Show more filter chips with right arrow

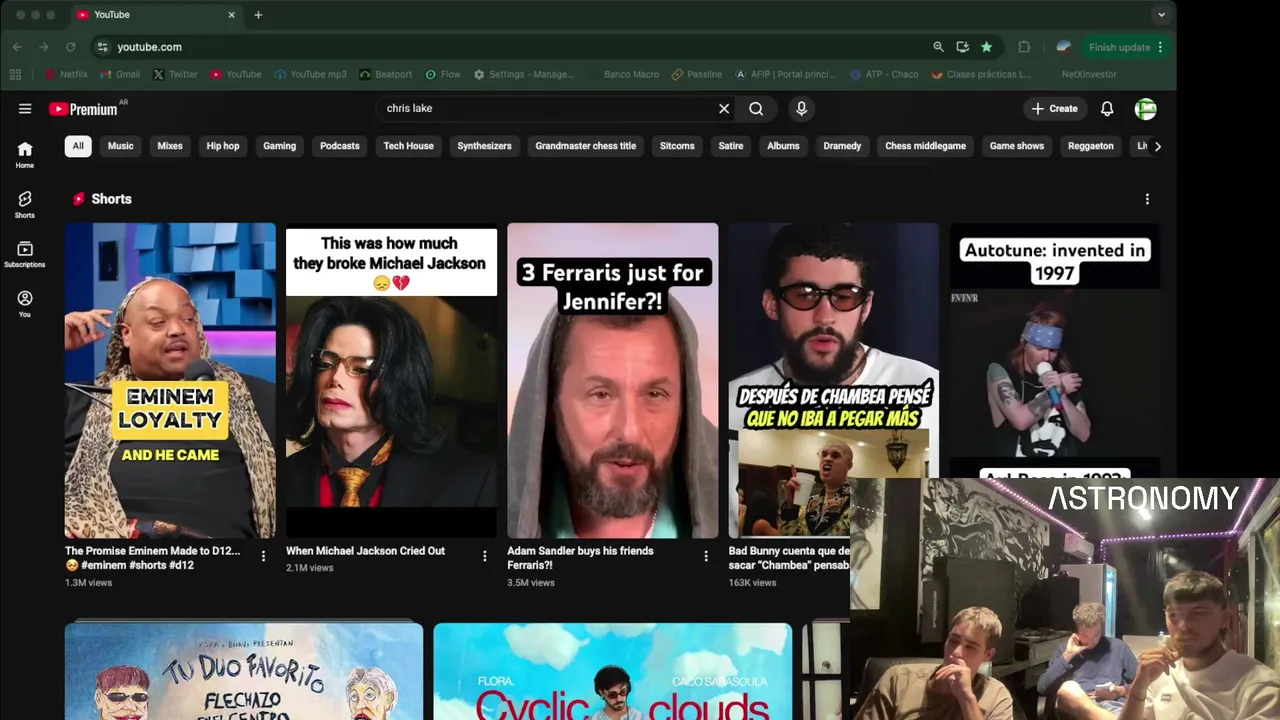pyautogui.click(x=1157, y=146)
